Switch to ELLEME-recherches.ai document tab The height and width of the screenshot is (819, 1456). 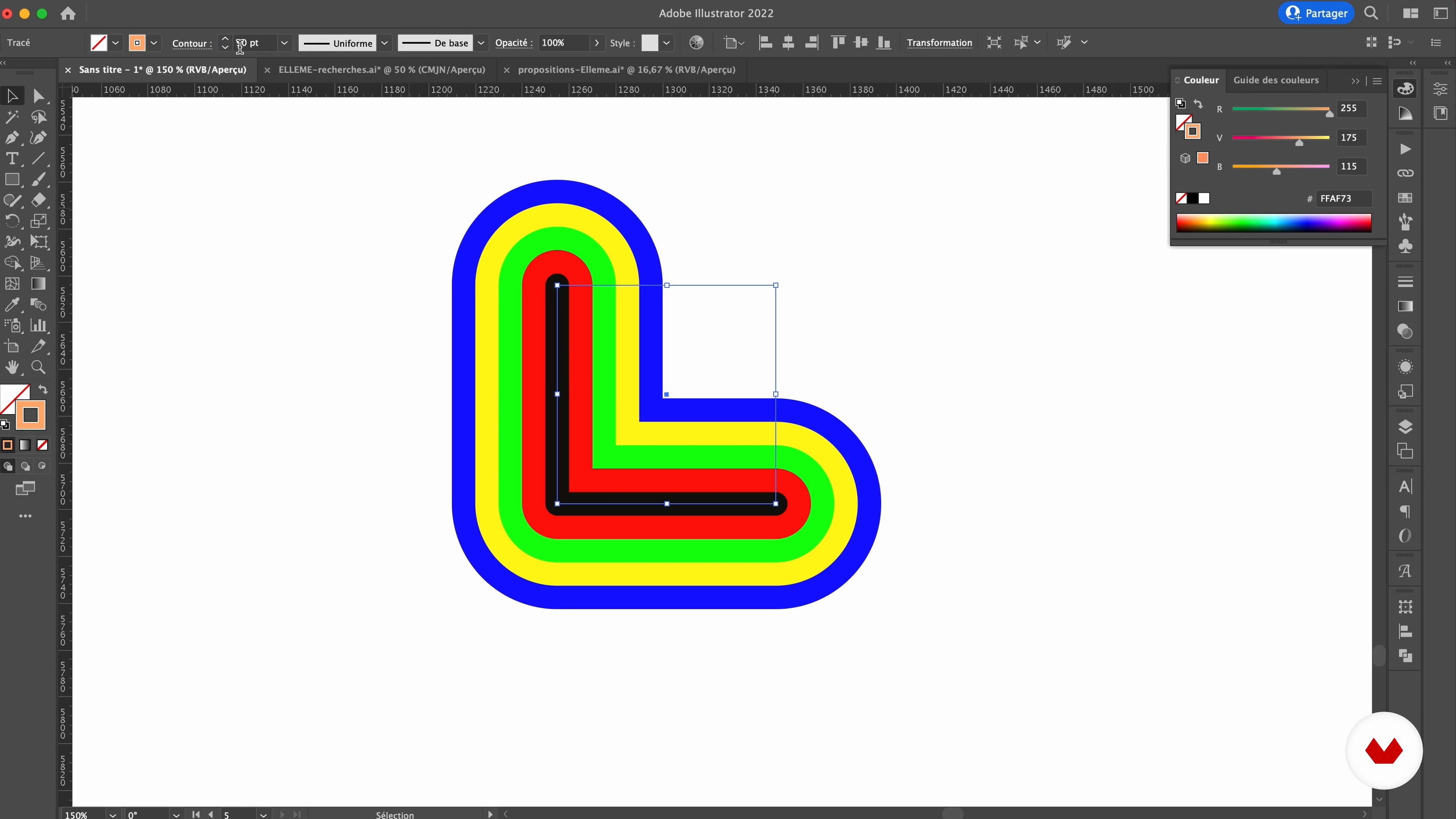click(381, 69)
